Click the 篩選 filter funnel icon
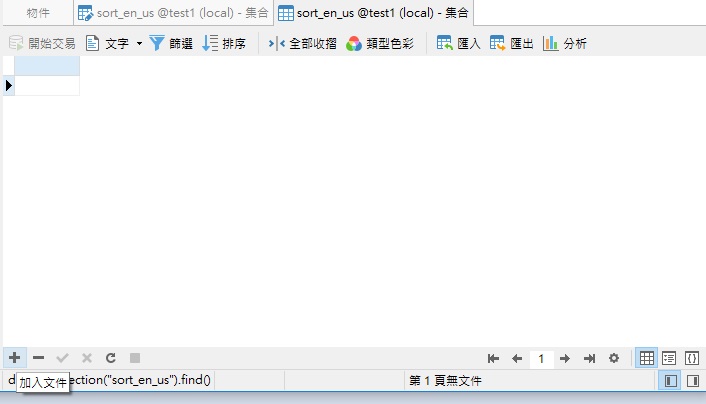 click(x=157, y=43)
